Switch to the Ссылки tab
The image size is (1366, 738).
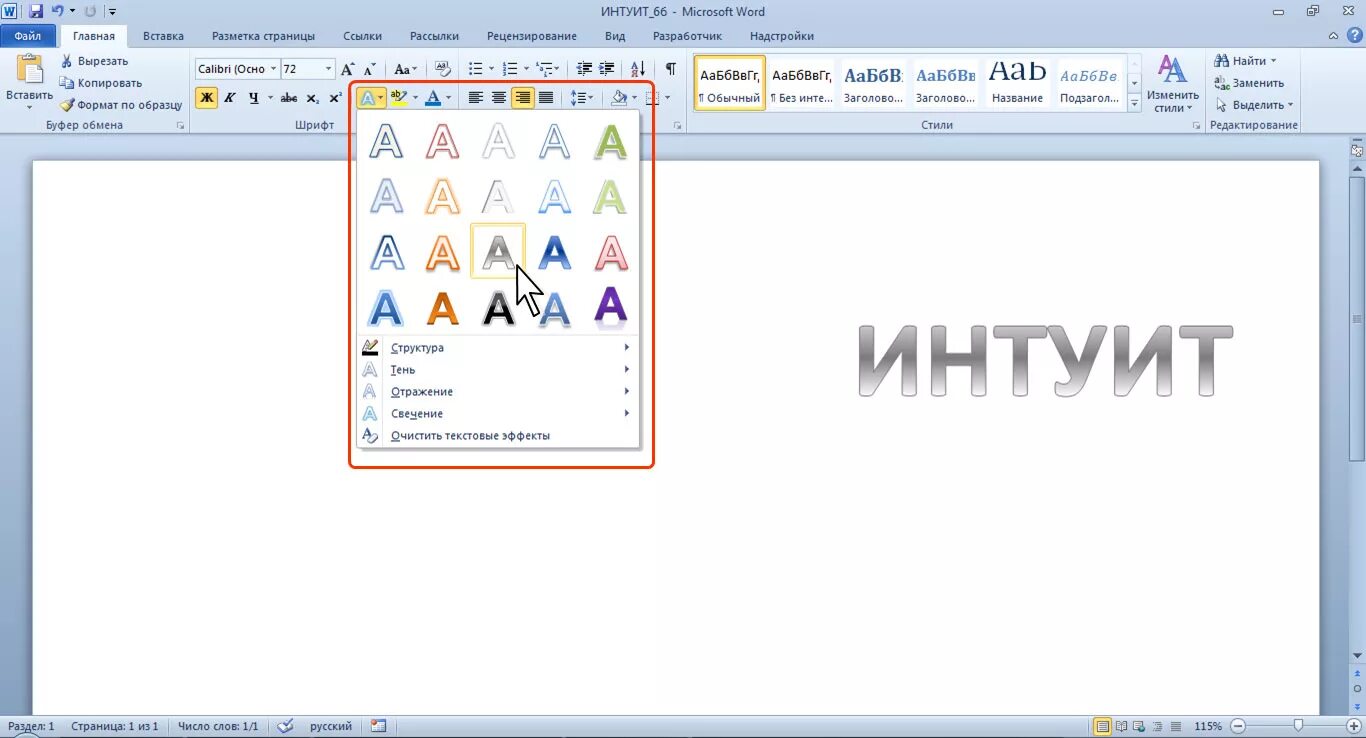362,36
